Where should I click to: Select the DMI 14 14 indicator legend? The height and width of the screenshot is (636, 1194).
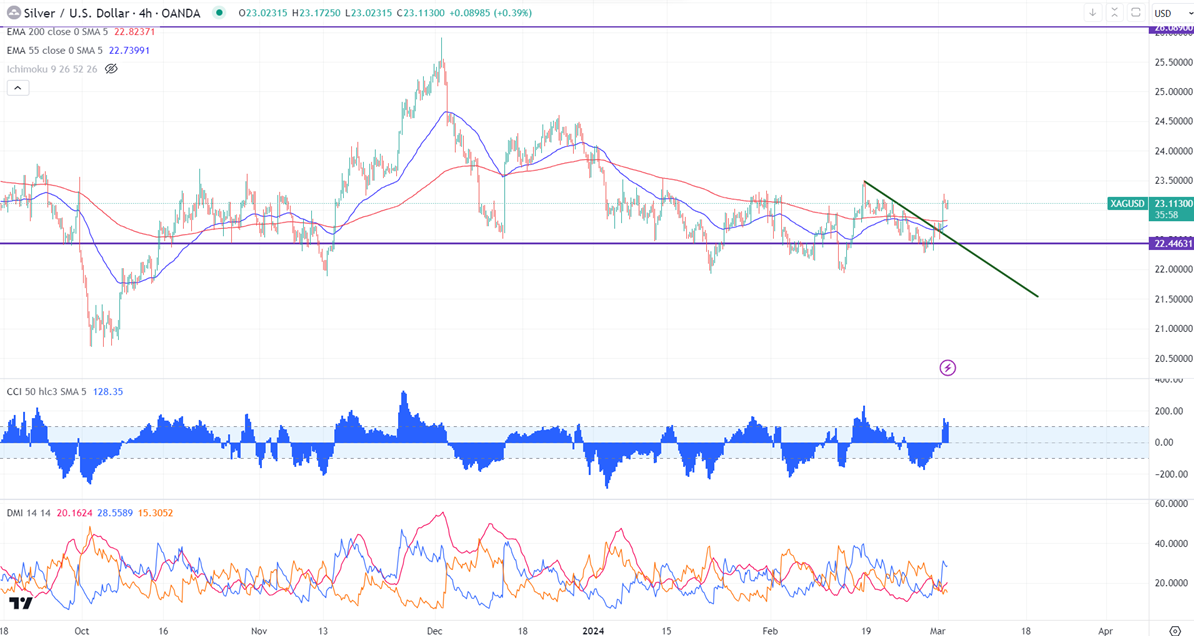pyautogui.click(x=30, y=513)
